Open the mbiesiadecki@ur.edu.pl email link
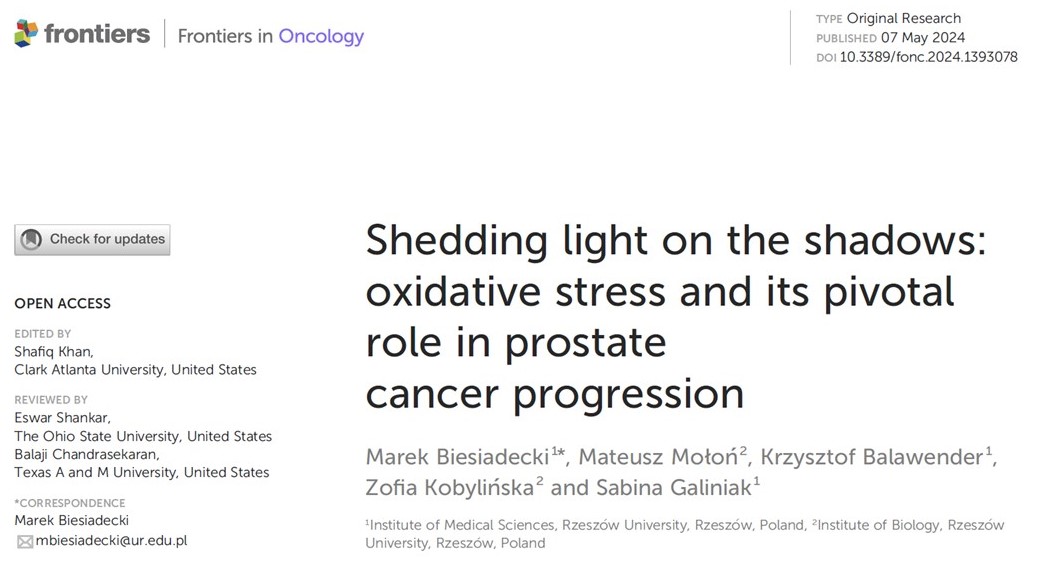This screenshot has height=564, width=1053. point(111,541)
